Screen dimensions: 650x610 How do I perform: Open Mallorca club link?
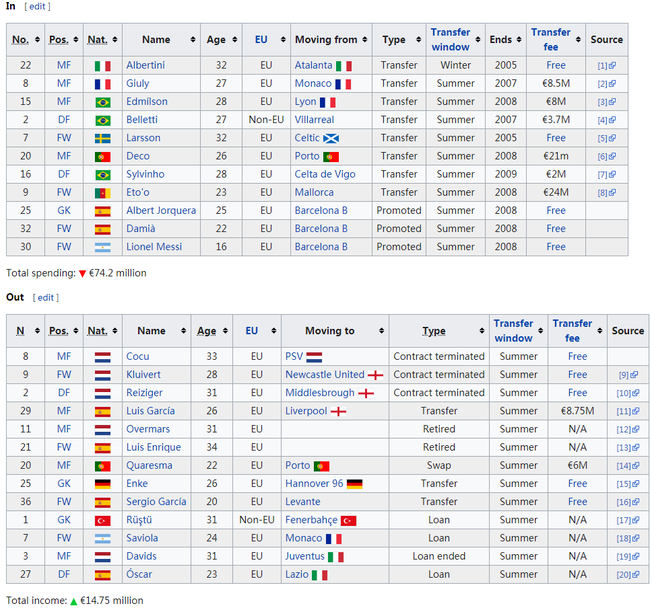(314, 192)
